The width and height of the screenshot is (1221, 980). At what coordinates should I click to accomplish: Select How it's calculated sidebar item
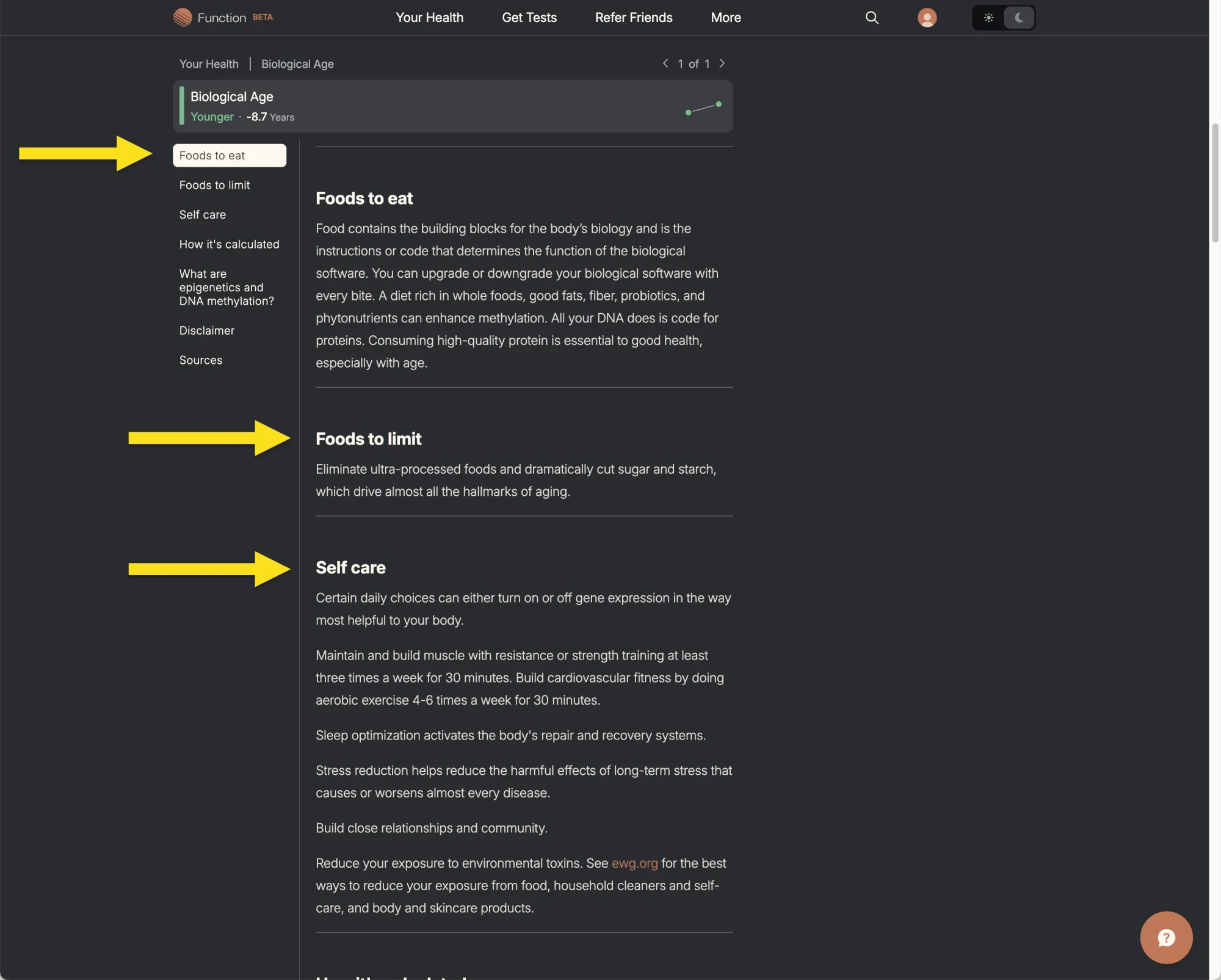click(x=229, y=244)
